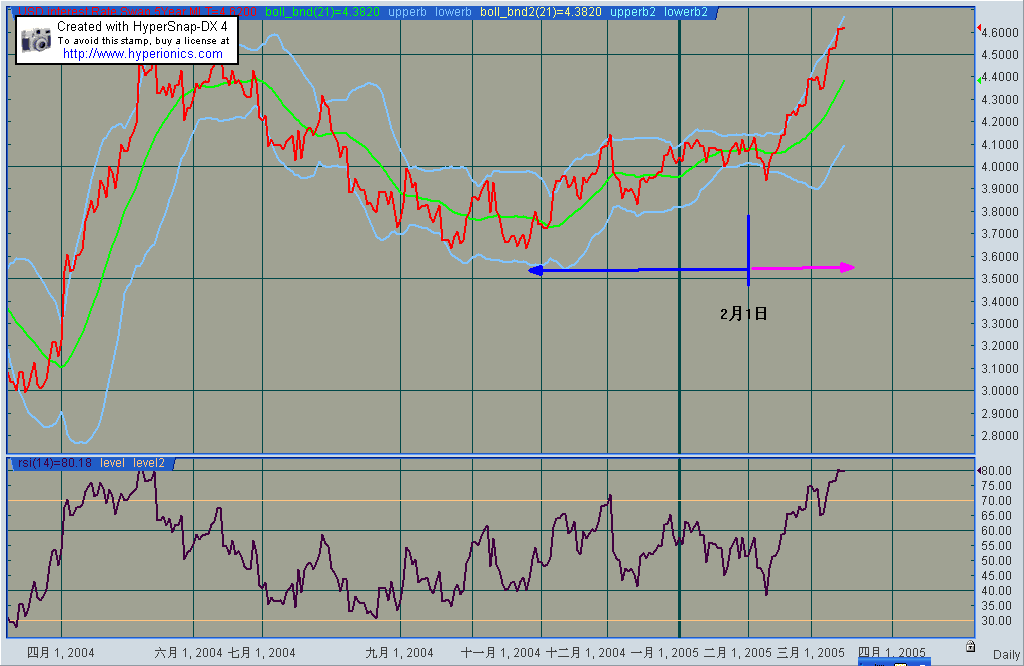Click 4.4000 on the price axis
Screen dimensions: 1024x666
click(1000, 76)
